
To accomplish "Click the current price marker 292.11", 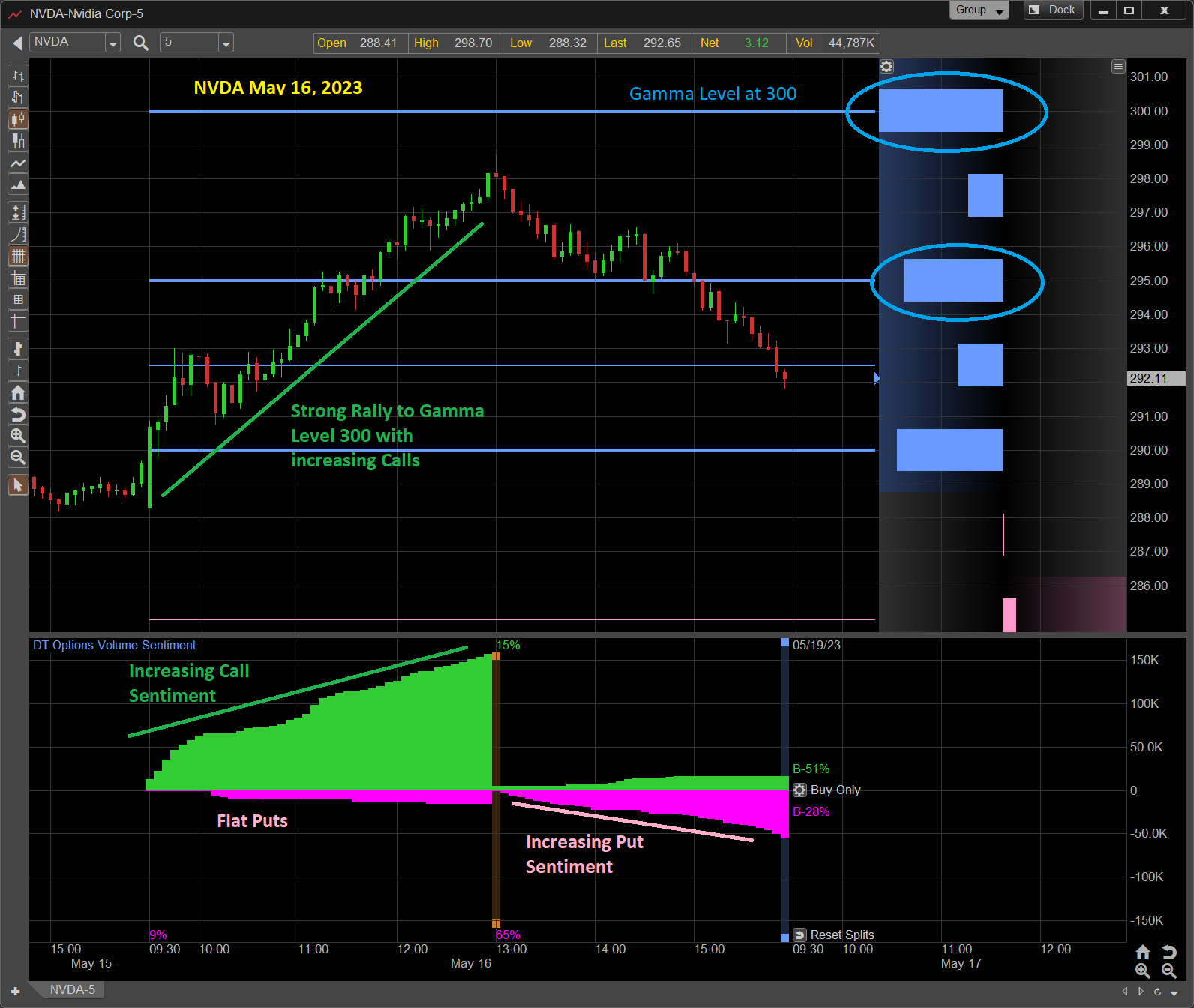I will click(x=1156, y=379).
